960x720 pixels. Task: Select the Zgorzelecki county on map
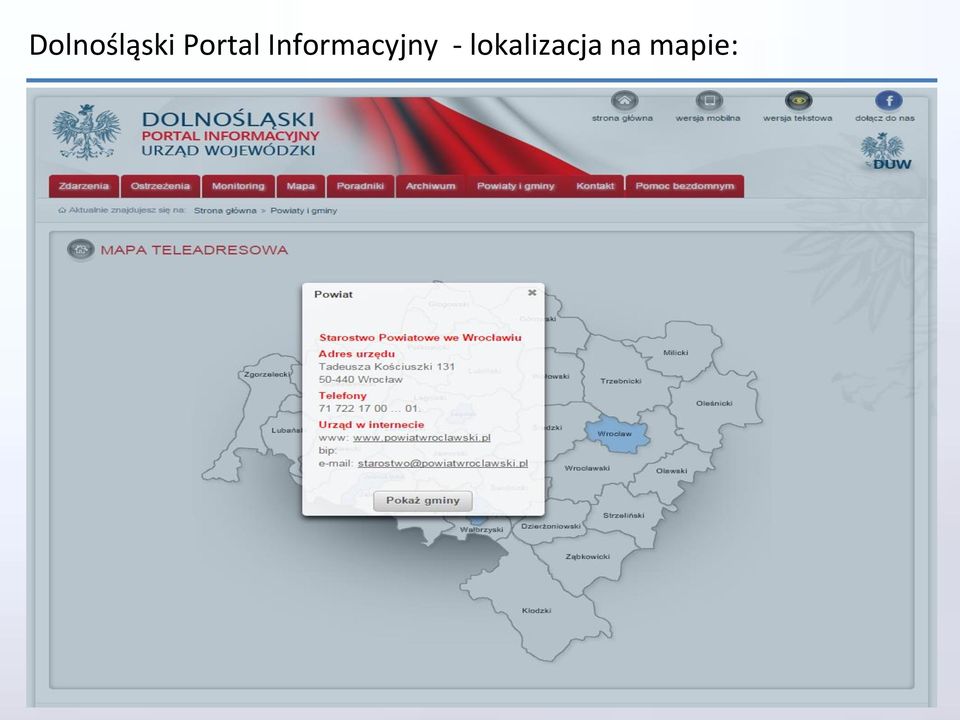click(x=266, y=374)
